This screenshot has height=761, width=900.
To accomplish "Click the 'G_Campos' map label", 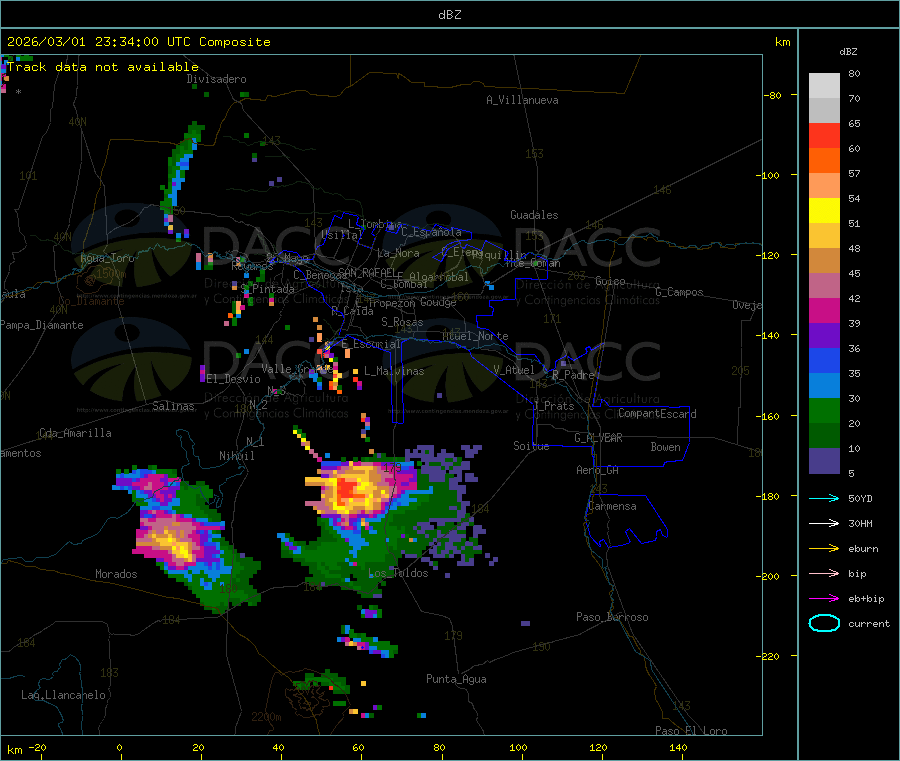I will pyautogui.click(x=679, y=292).
